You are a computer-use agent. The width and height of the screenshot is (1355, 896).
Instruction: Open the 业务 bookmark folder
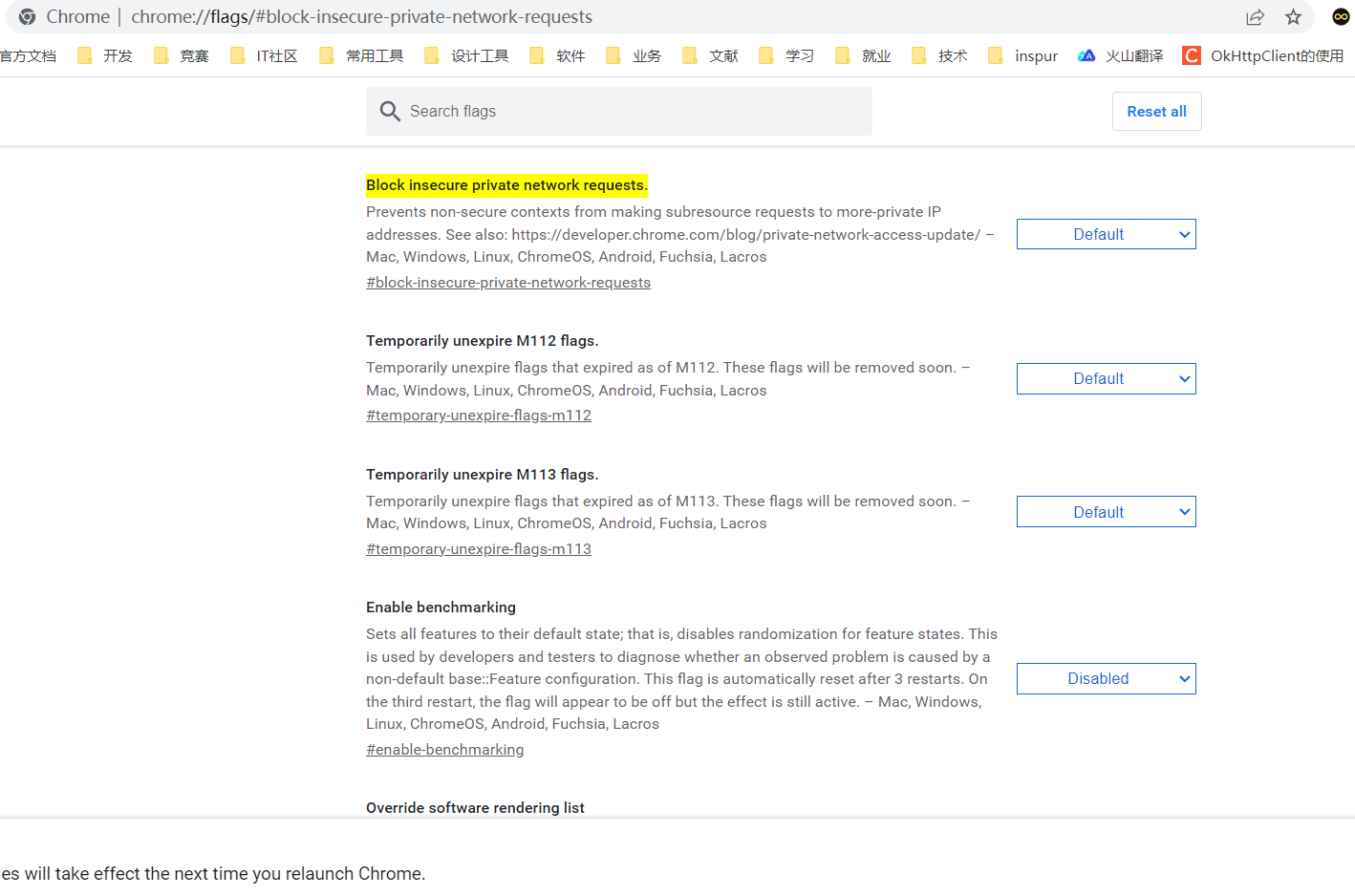pos(634,55)
